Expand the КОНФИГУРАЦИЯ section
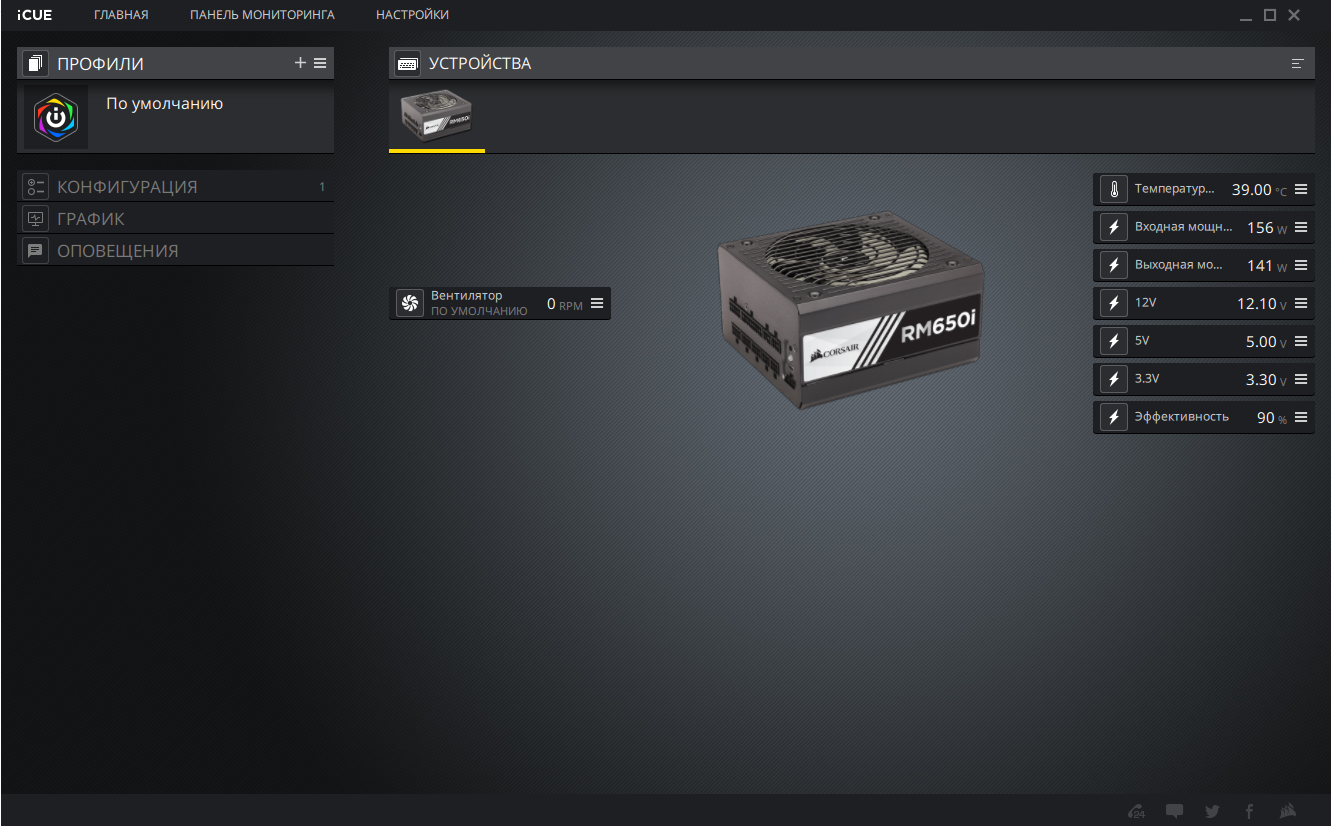This screenshot has height=826, width=1331. (176, 187)
